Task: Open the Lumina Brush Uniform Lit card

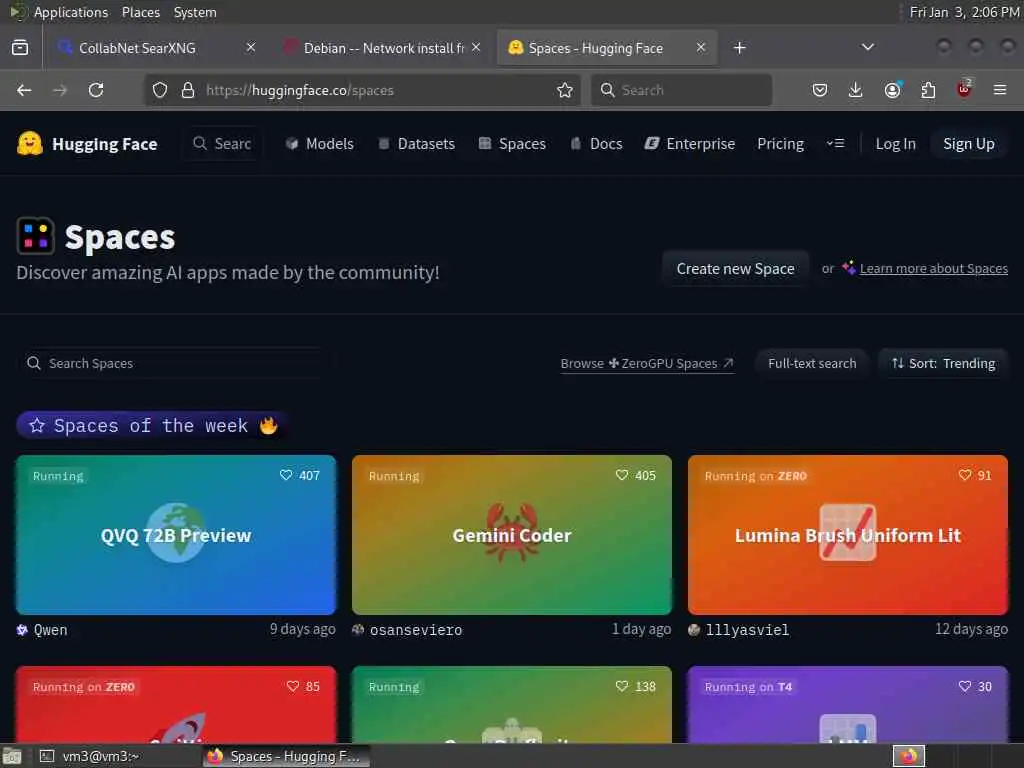Action: coord(848,535)
